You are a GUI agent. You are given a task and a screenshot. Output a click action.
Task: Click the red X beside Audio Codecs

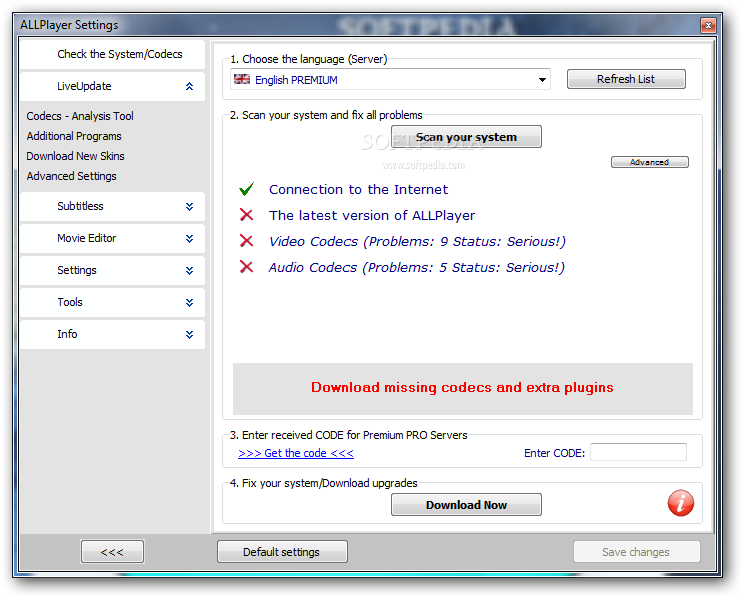tap(246, 267)
